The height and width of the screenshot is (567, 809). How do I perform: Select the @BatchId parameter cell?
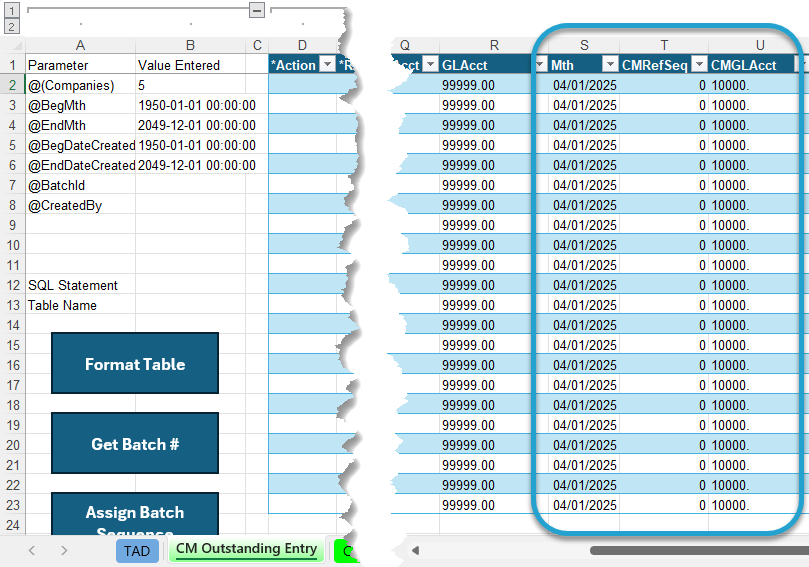(80, 185)
